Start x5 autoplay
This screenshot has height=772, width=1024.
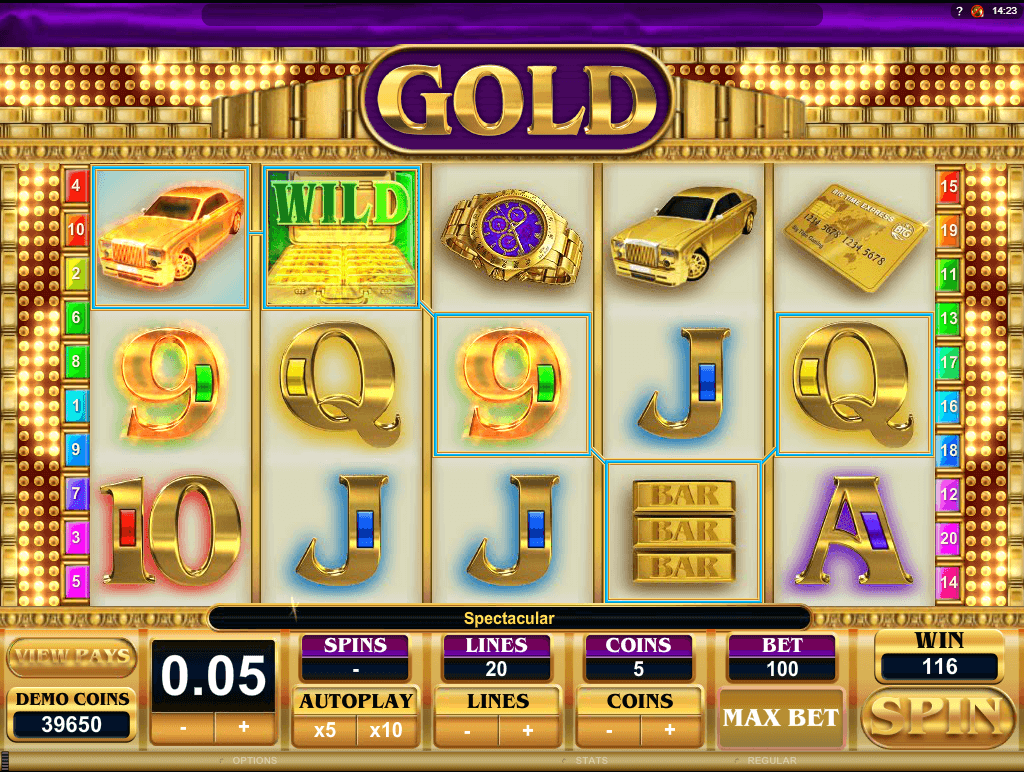coord(325,730)
